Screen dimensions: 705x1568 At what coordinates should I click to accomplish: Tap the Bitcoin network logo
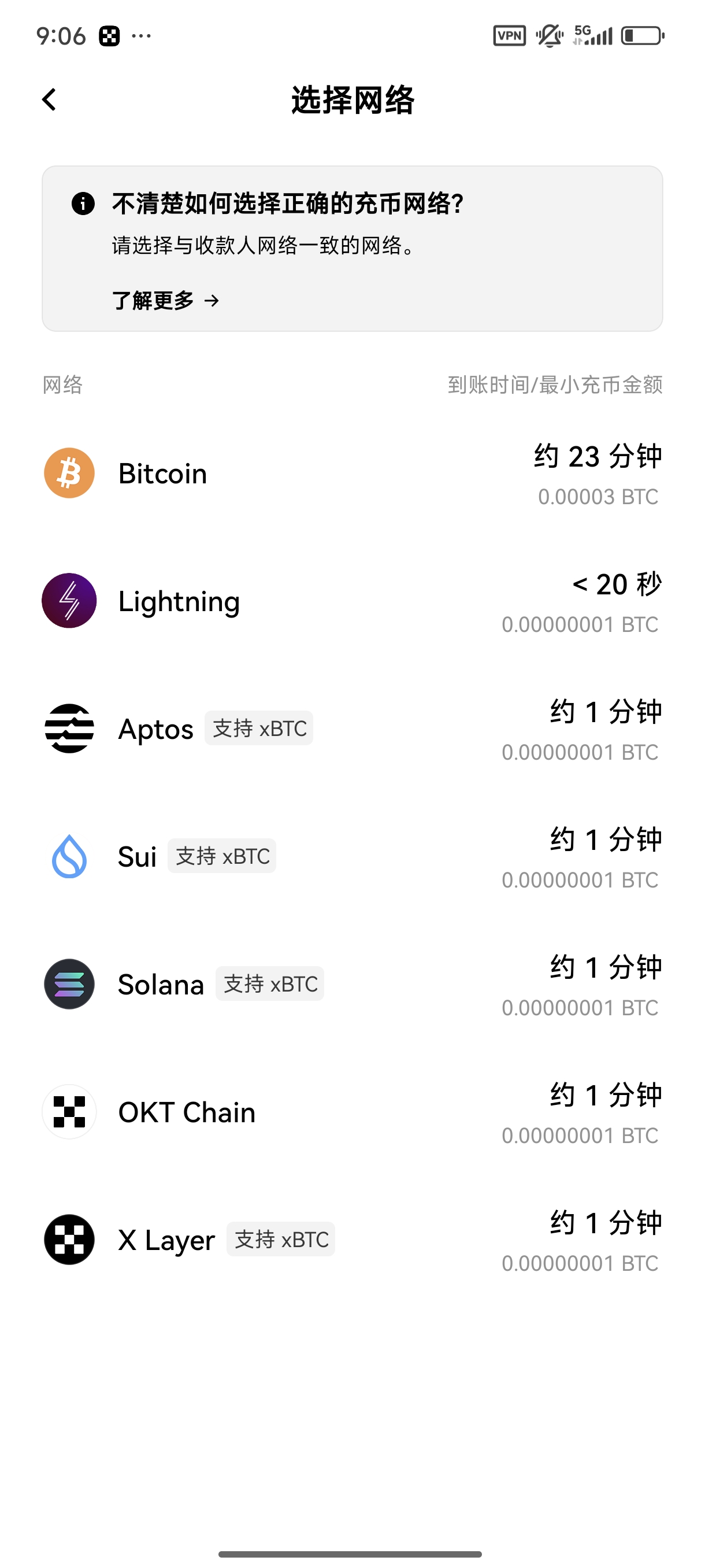(69, 473)
